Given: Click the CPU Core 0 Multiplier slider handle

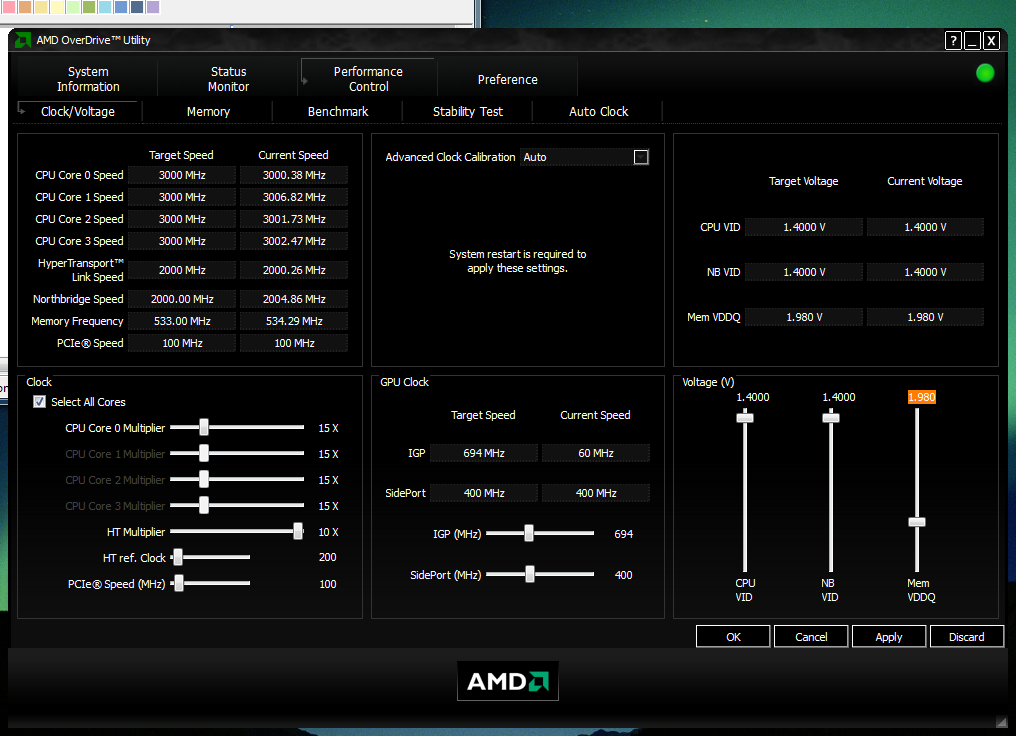Looking at the screenshot, I should click(x=204, y=427).
